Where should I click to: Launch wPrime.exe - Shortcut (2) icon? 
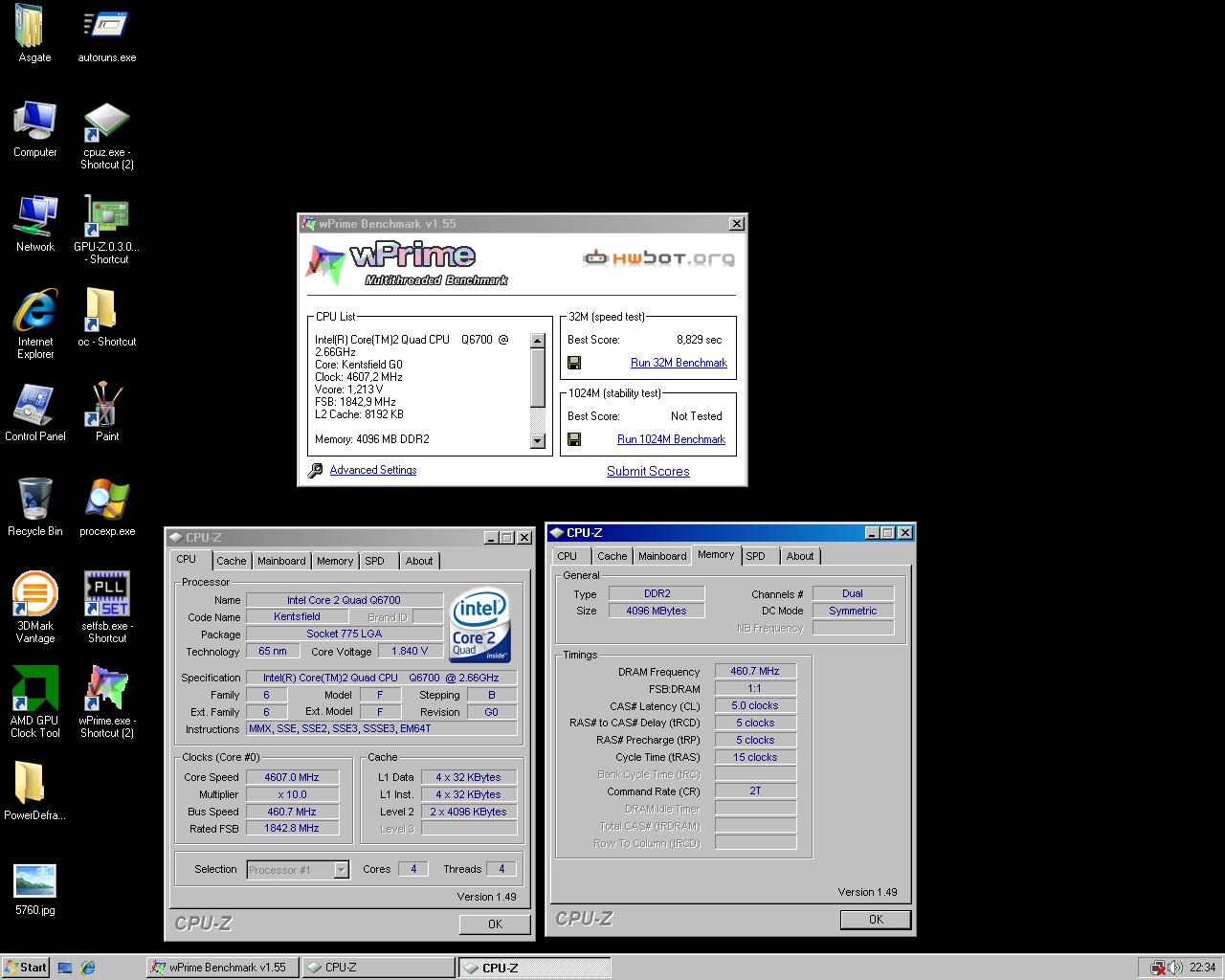pyautogui.click(x=106, y=702)
